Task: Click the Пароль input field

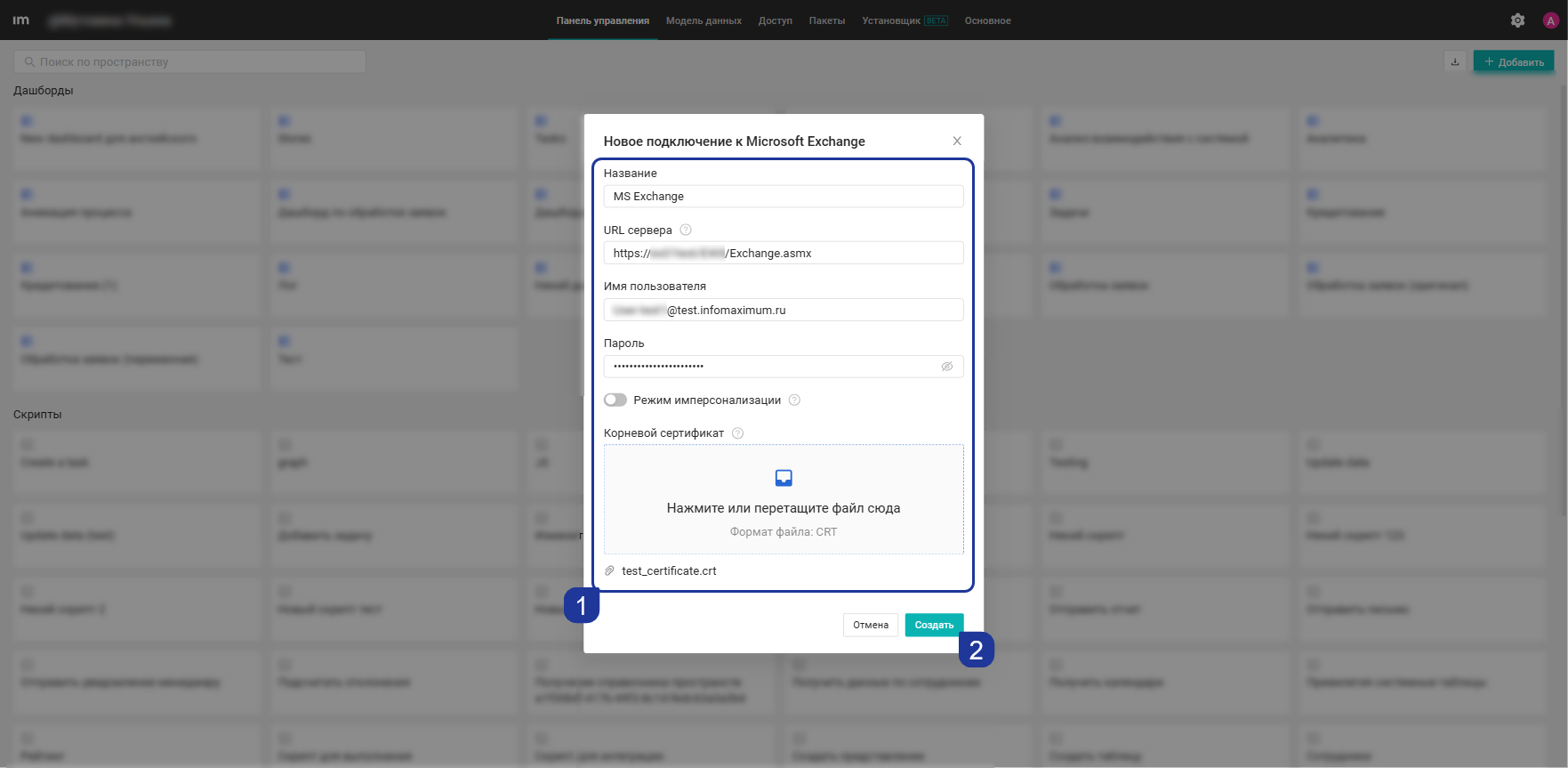Action: (x=784, y=367)
